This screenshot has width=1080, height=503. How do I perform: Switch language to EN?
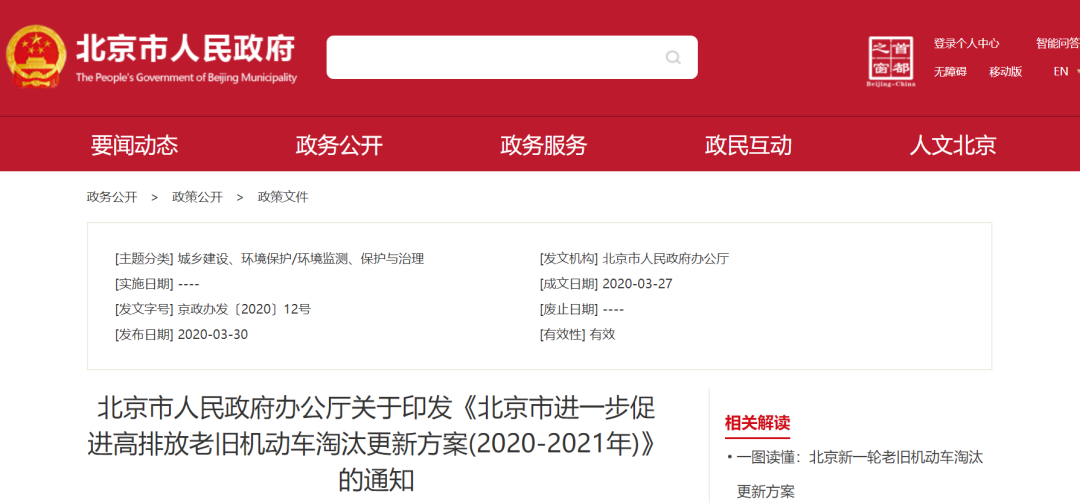click(1061, 71)
